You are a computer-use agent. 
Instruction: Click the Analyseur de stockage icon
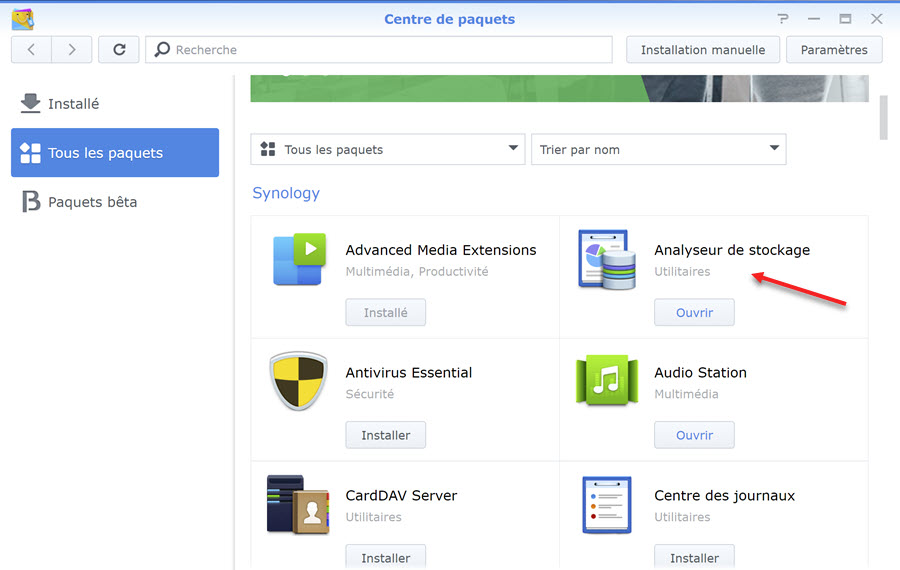[x=607, y=259]
